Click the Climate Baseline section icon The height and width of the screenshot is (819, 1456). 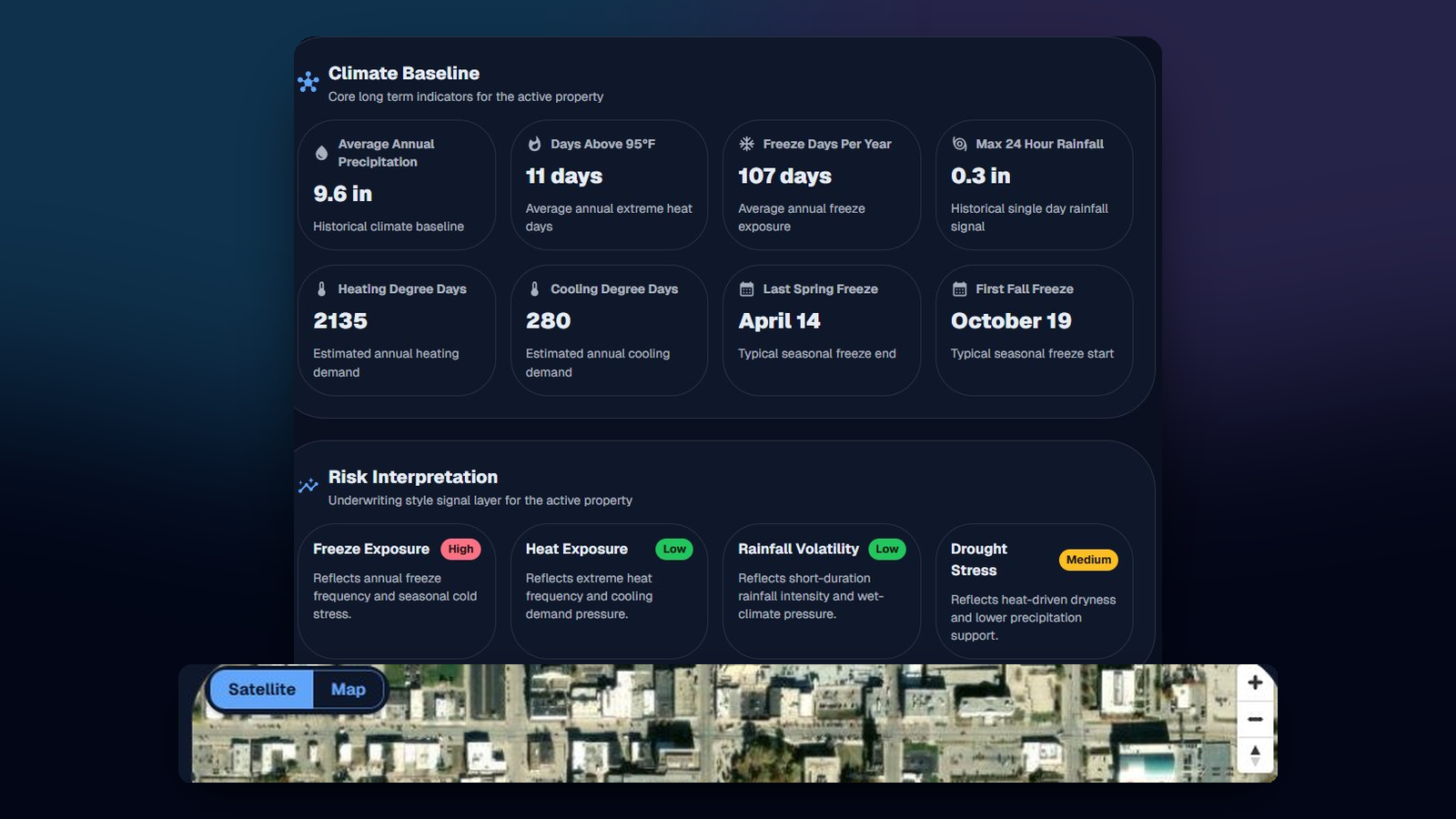308,82
